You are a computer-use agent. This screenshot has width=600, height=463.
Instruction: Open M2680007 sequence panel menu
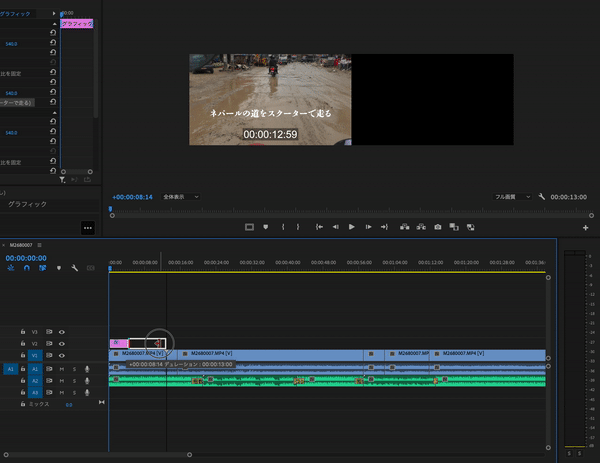click(39, 245)
